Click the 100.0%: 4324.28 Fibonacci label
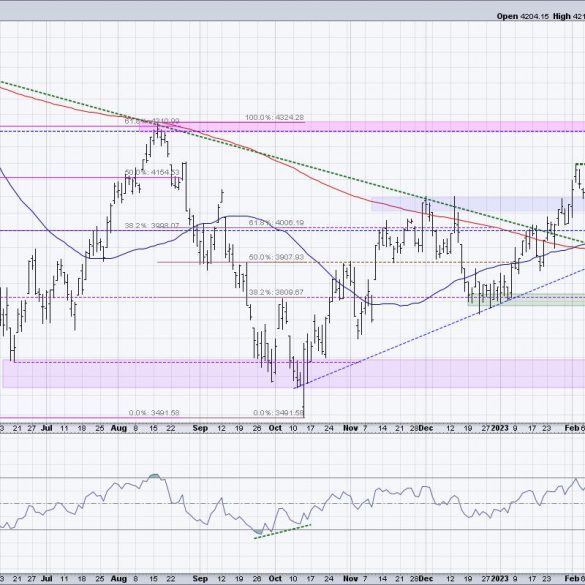This screenshot has width=585, height=585. (x=274, y=118)
